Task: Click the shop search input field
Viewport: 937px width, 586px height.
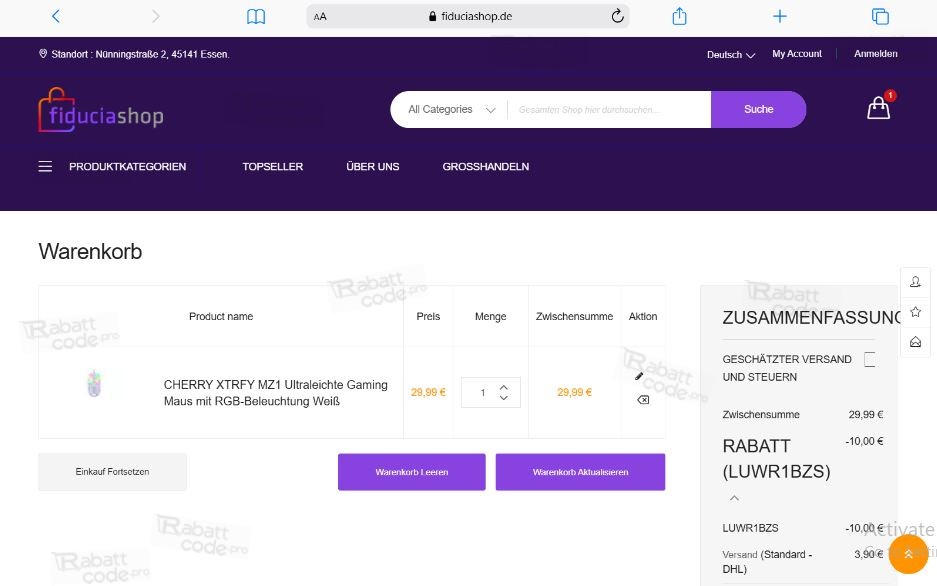Action: (x=610, y=109)
